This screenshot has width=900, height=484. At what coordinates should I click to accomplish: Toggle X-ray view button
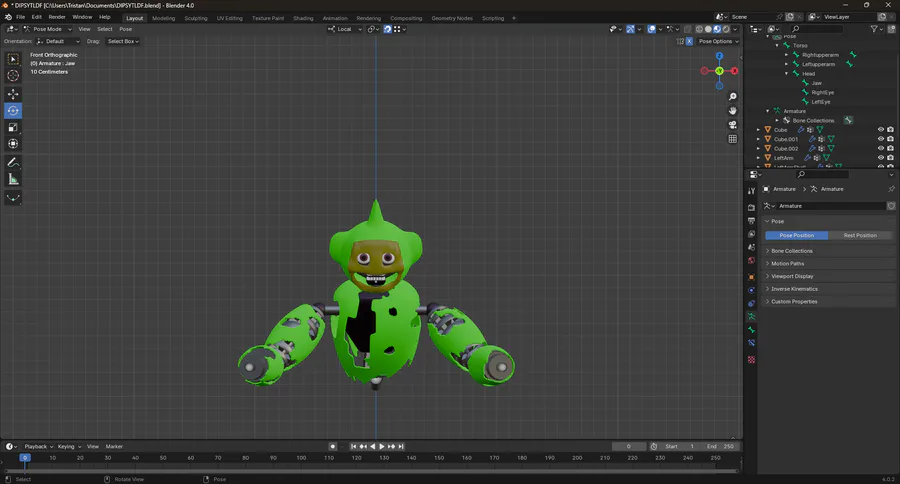pos(688,29)
